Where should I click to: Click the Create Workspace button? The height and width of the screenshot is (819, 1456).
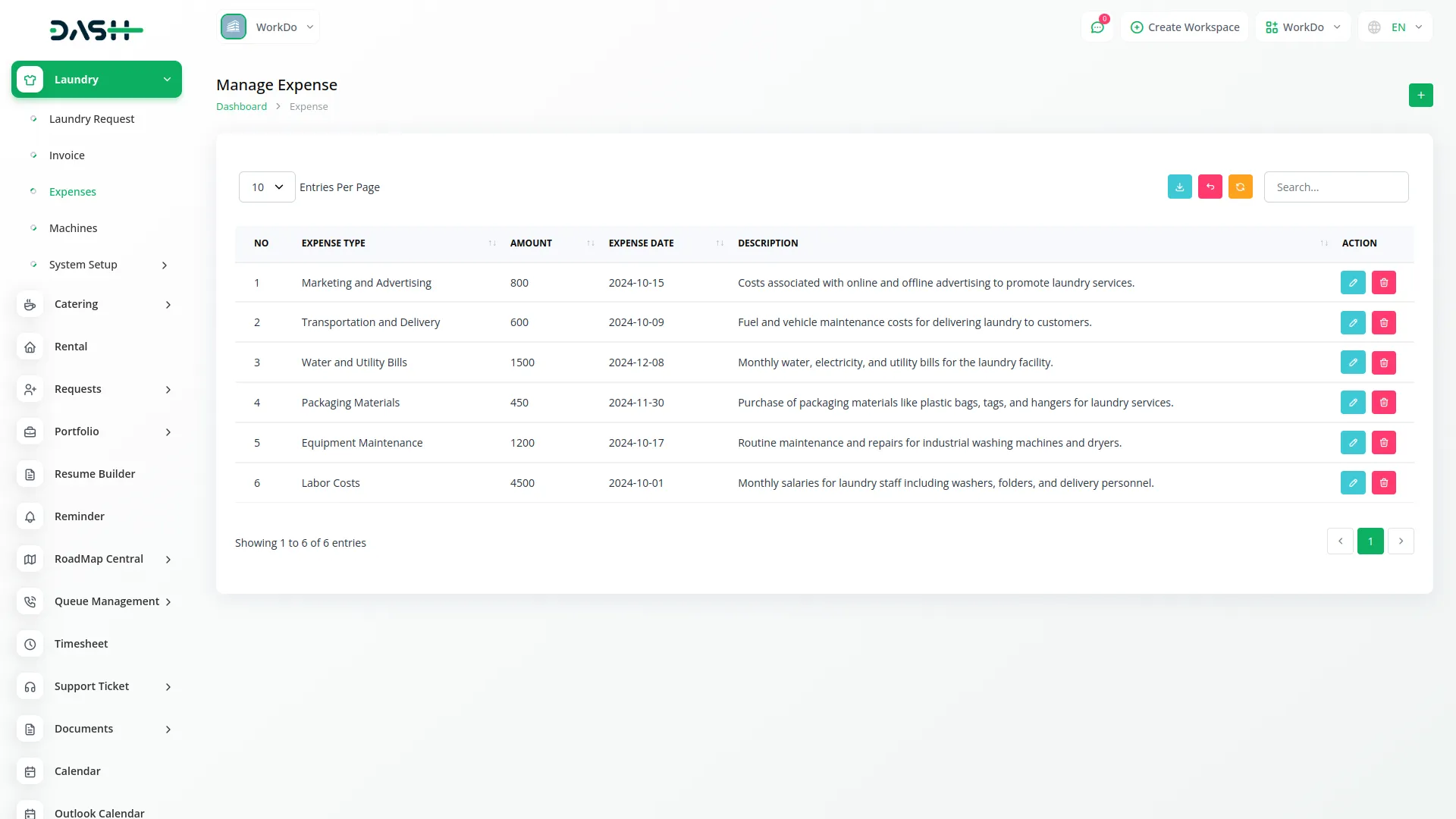point(1184,27)
